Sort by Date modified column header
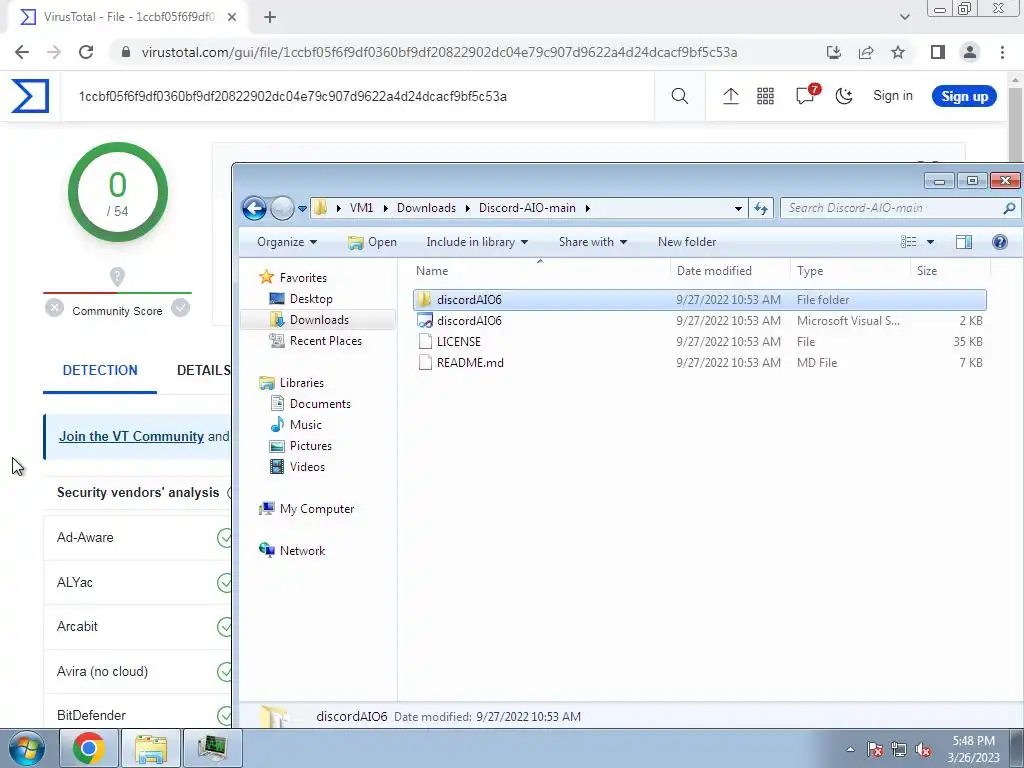Screen dimensions: 1024x768 coord(729,270)
